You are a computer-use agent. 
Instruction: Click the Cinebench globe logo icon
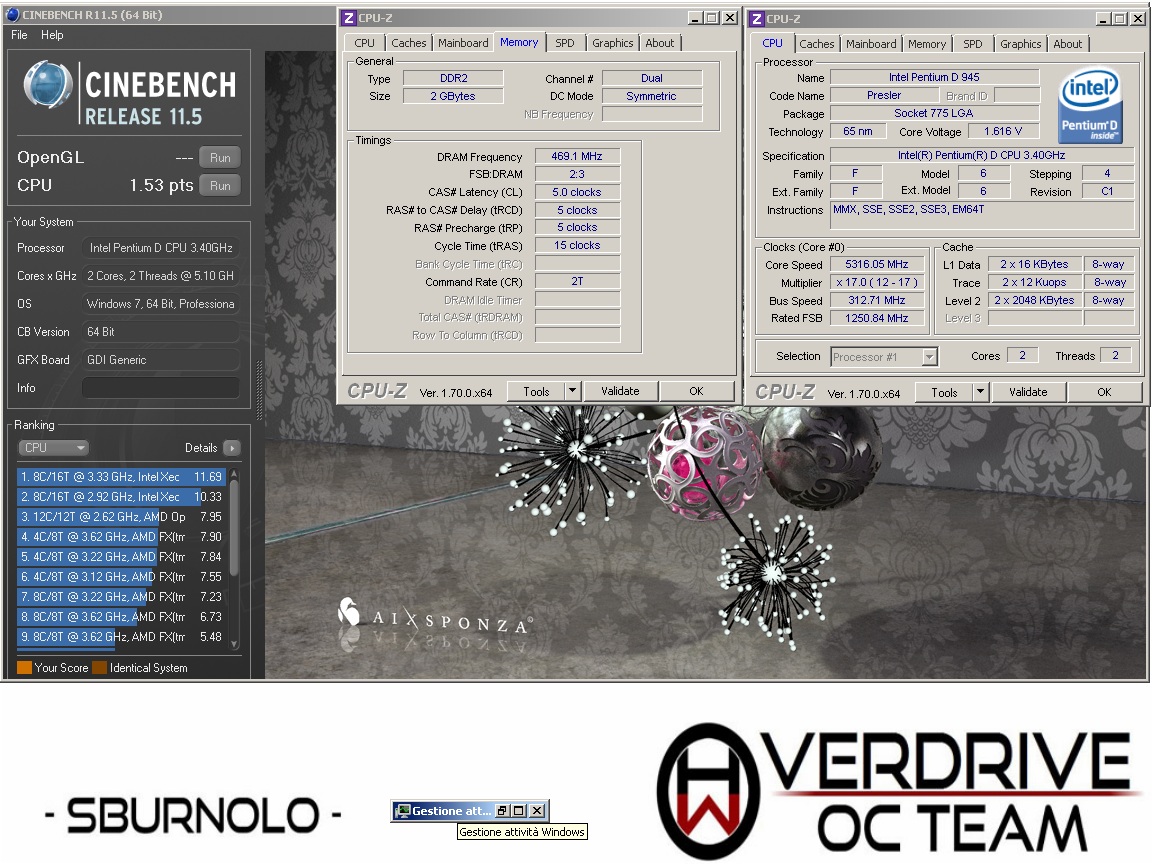point(47,85)
